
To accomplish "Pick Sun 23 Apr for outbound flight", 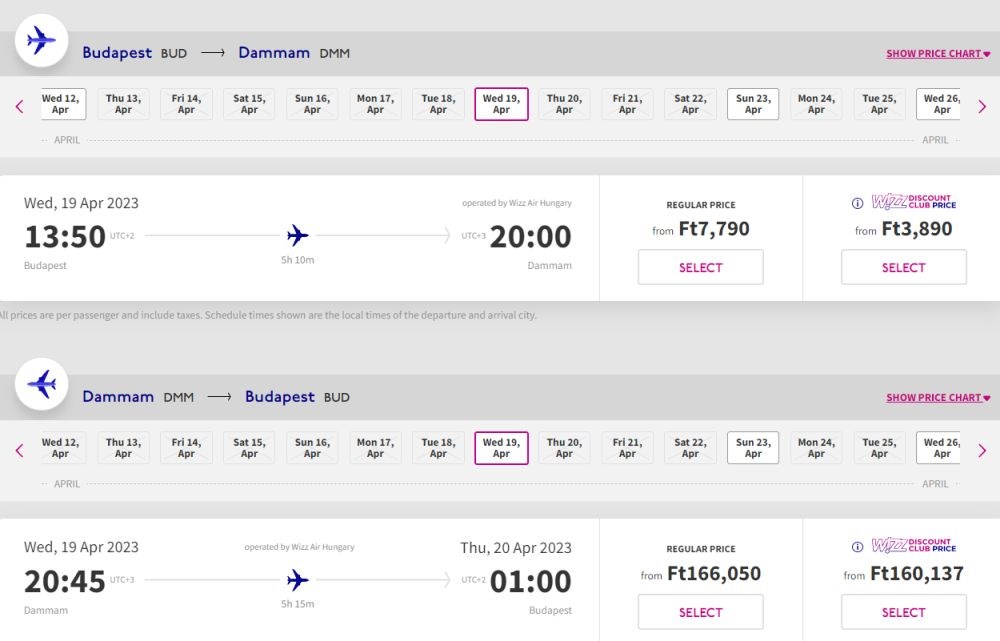I will tap(753, 104).
